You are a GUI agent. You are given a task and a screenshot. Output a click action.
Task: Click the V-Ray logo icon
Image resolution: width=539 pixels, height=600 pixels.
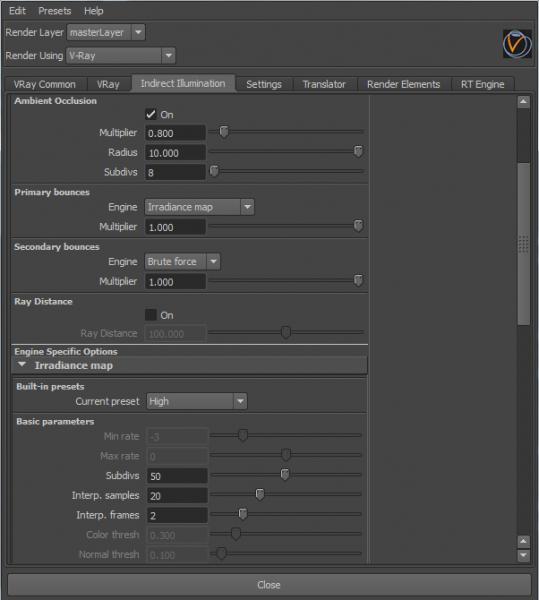[517, 44]
